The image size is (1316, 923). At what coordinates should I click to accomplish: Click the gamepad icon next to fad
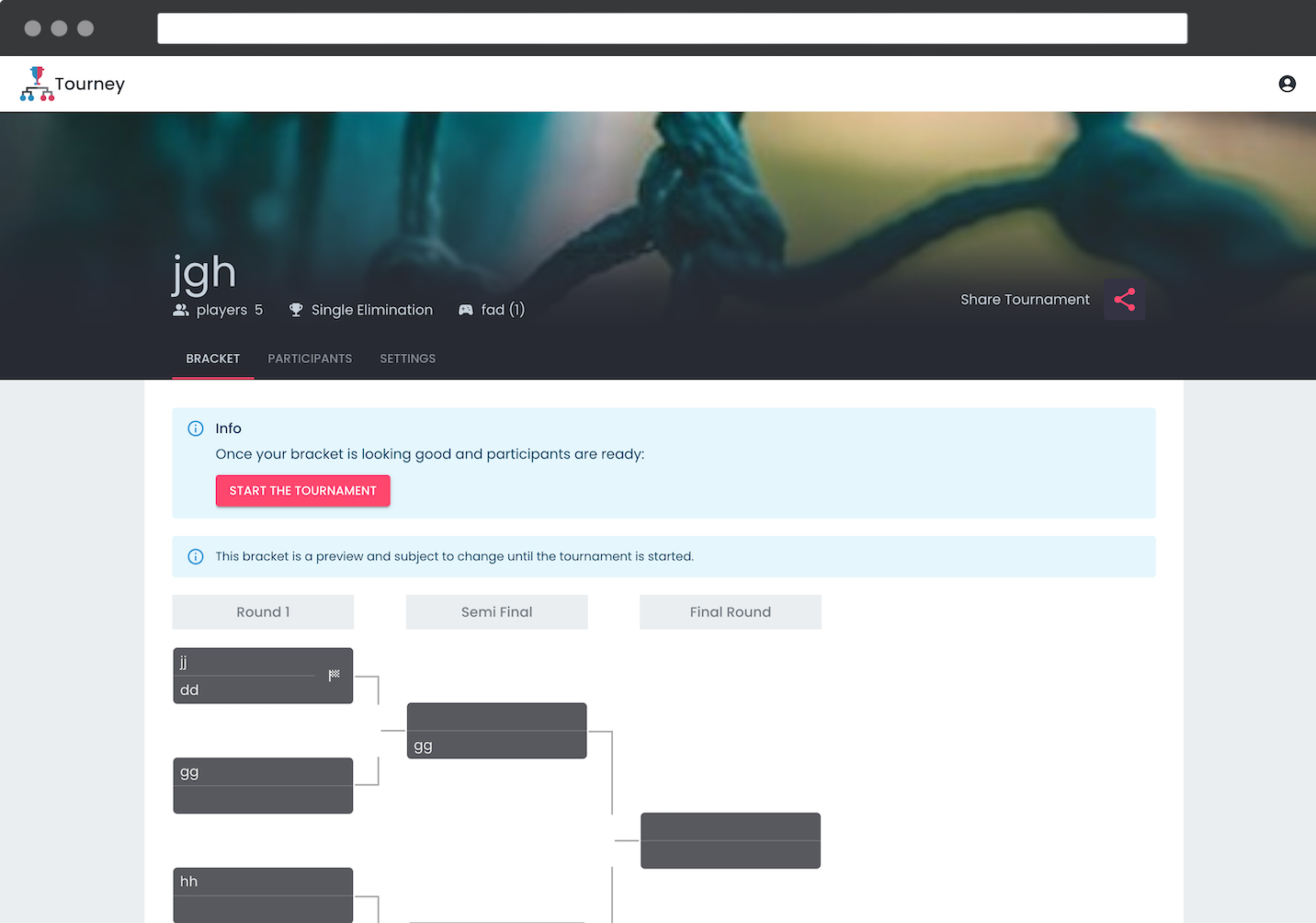[466, 310]
